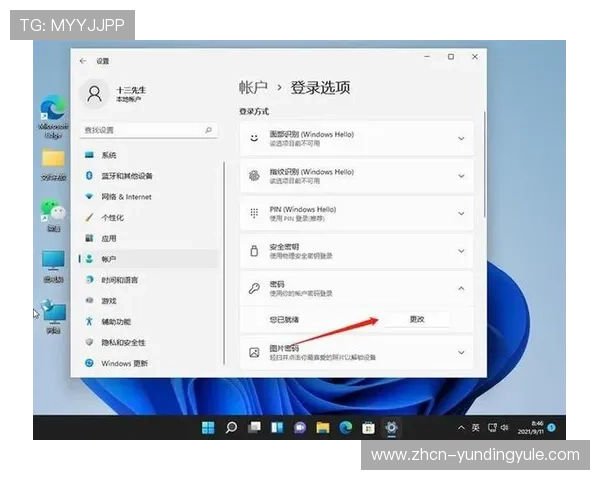600x480 pixels.
Task: Click 帐户 breadcrumb link
Action: 253,88
